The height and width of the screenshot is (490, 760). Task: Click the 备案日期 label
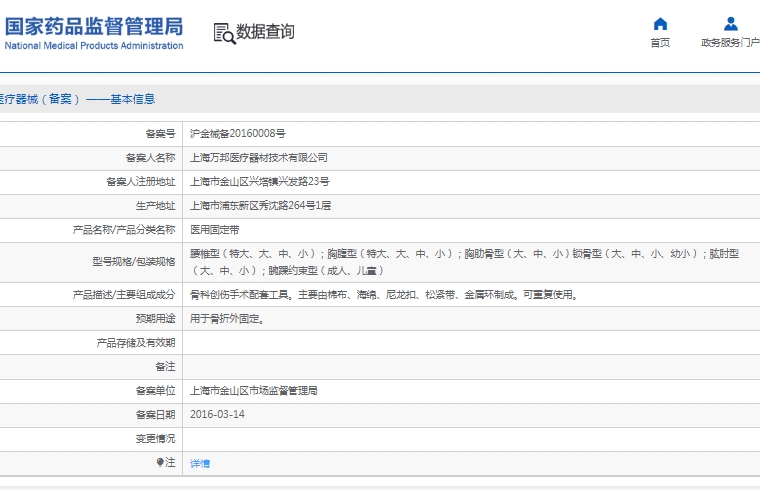(156, 415)
